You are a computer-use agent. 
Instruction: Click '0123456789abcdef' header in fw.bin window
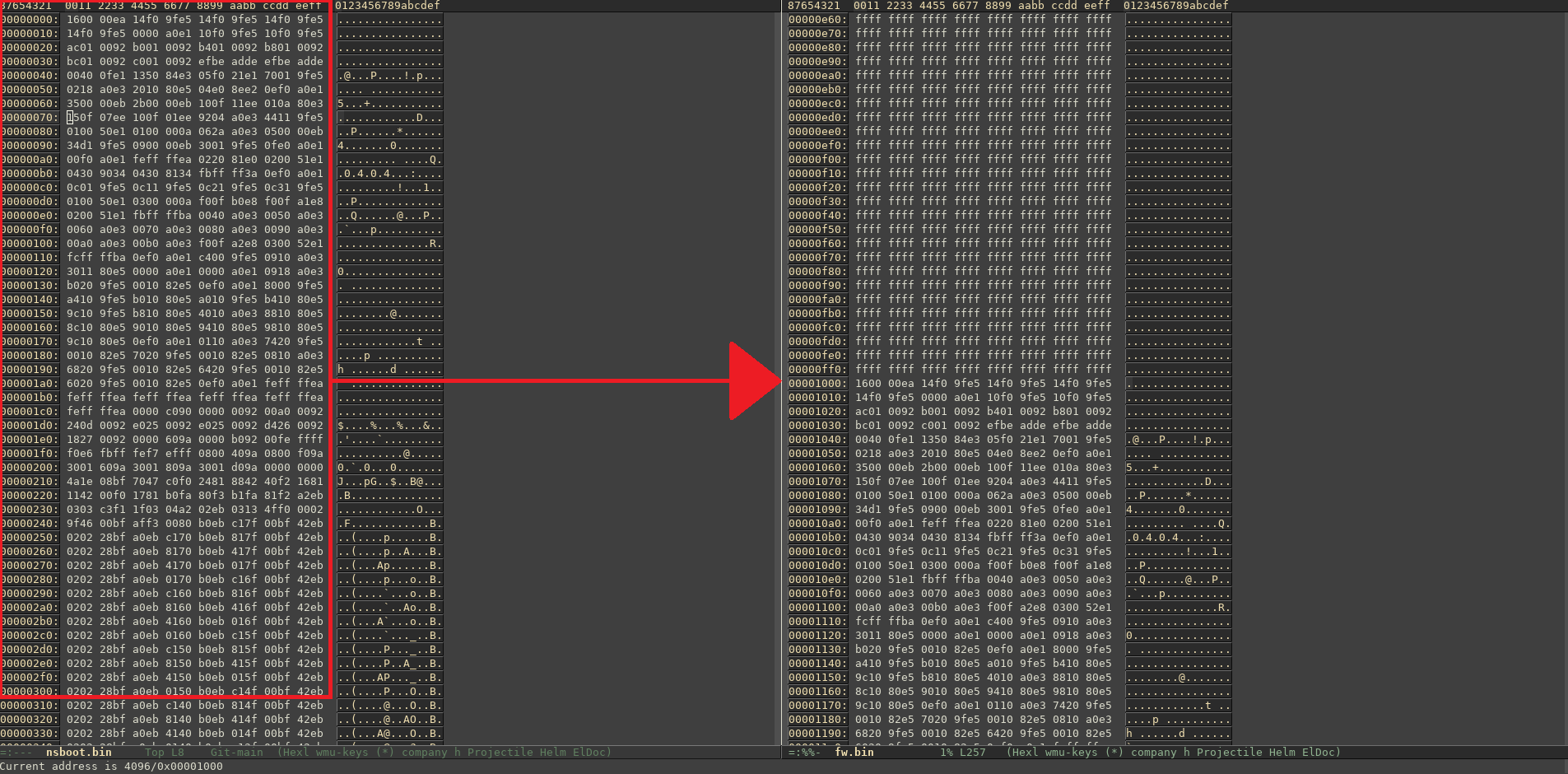[x=1176, y=6]
